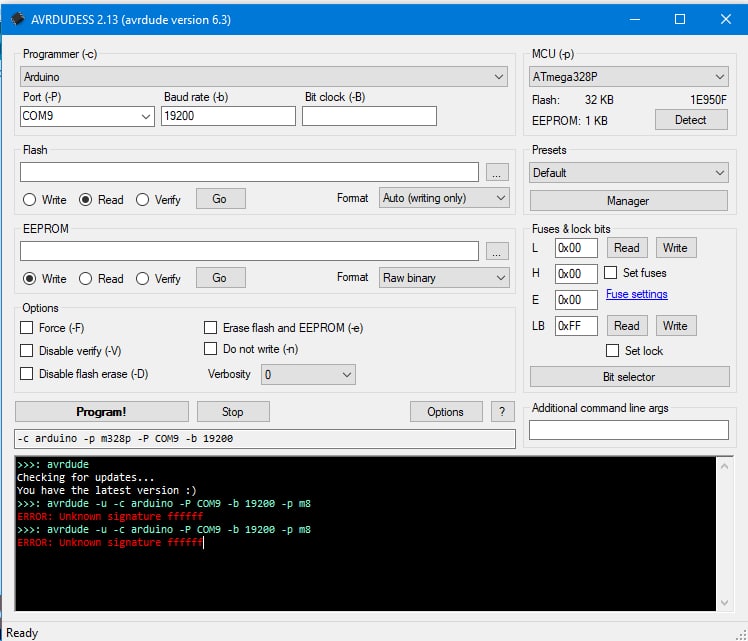Viewport: 748px width, 641px height.
Task: Click the LB lock bits value field
Action: [x=576, y=326]
